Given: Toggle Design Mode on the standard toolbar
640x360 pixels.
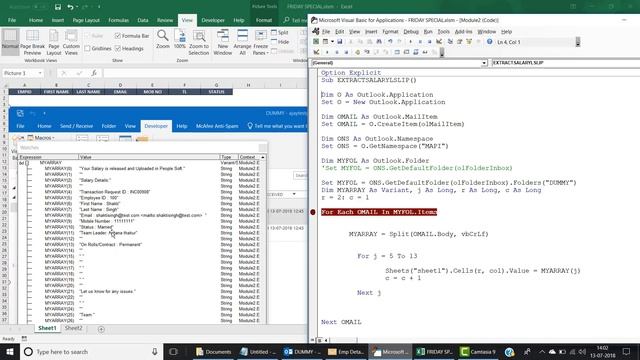Looking at the screenshot, I should [439, 42].
